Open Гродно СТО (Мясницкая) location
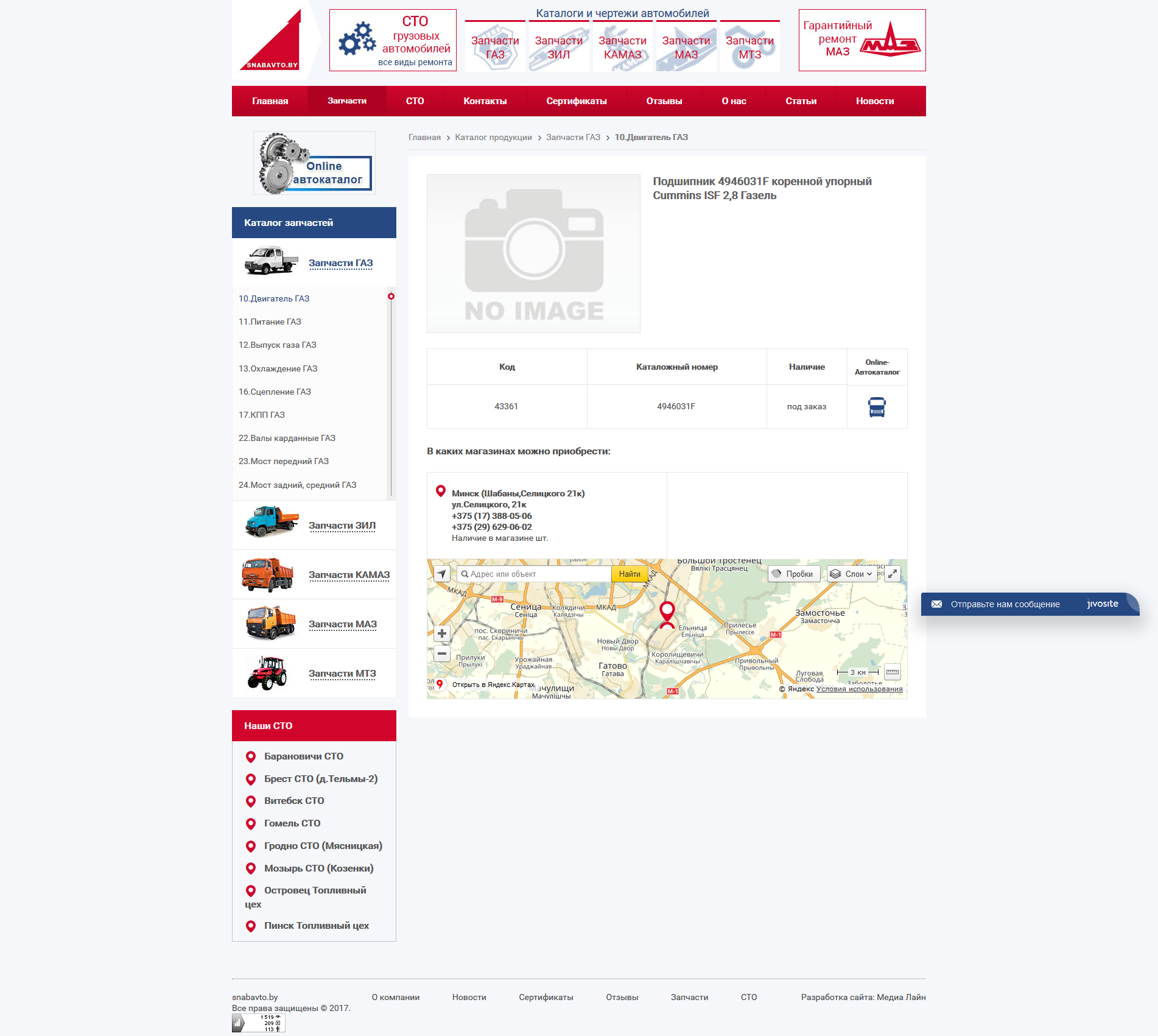Screen dimensions: 1158x1036 point(323,846)
